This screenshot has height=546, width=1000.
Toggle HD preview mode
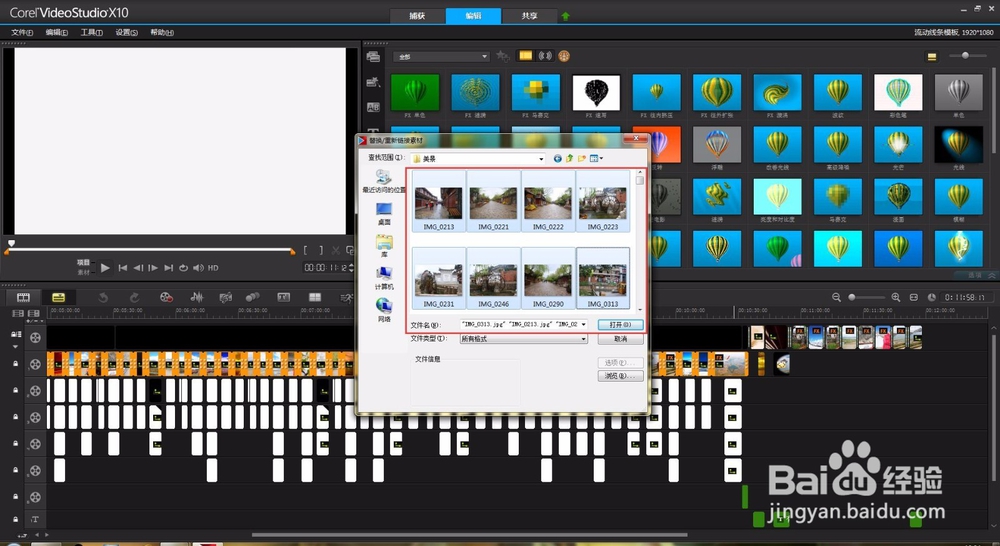tap(213, 268)
